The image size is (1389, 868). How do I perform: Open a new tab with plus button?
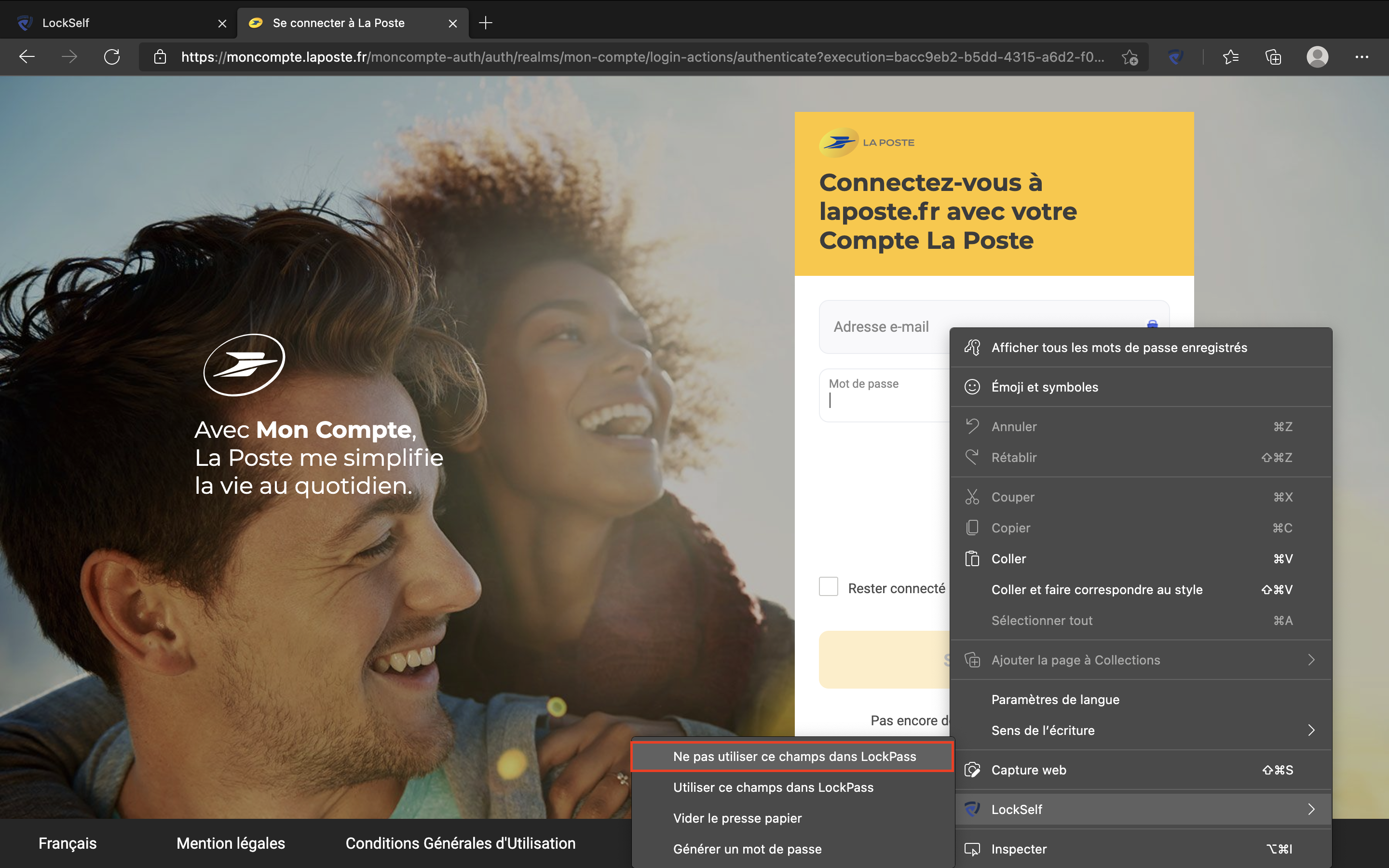(486, 23)
